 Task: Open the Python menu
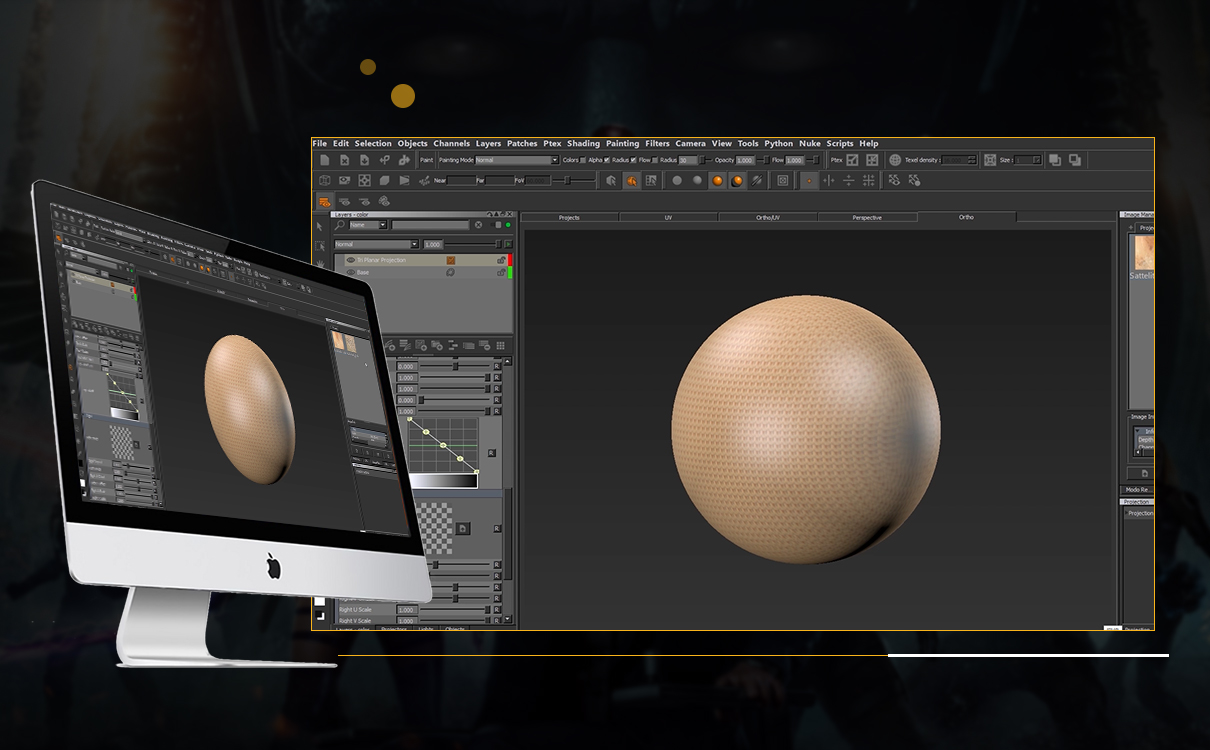(x=778, y=143)
